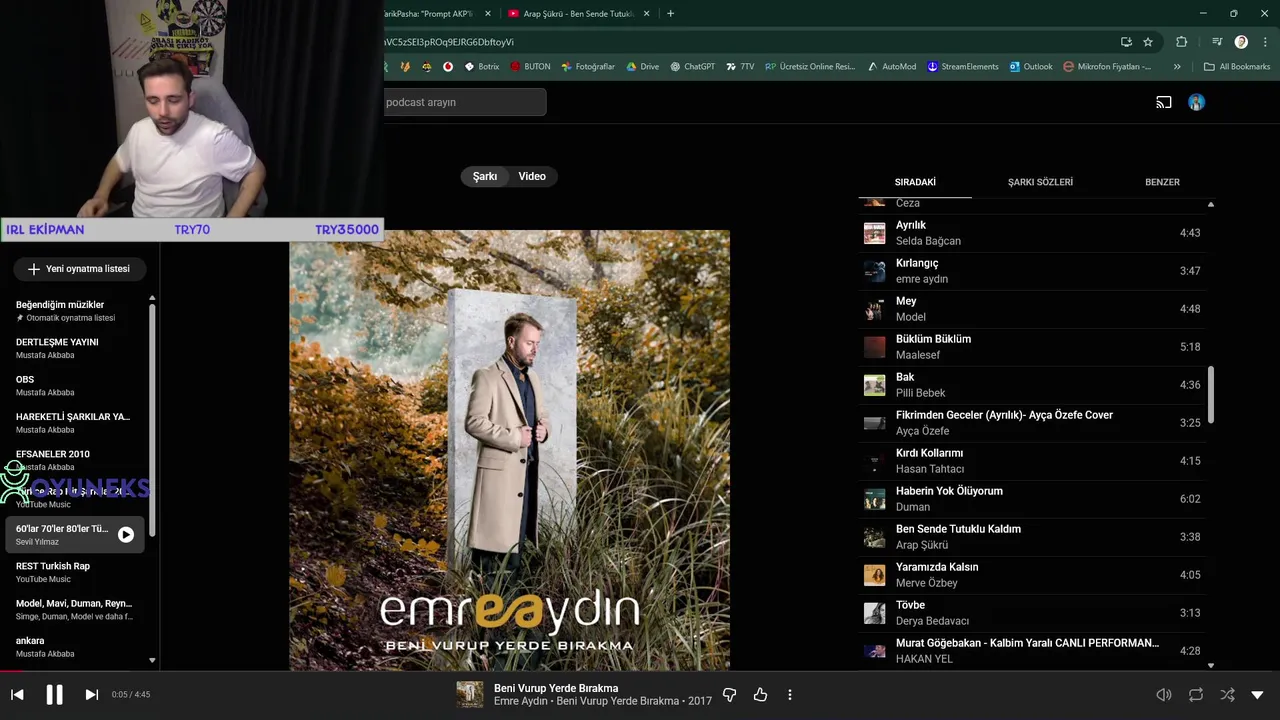This screenshot has width=1280, height=720.
Task: Open the 7TV bookmark
Action: 740,67
